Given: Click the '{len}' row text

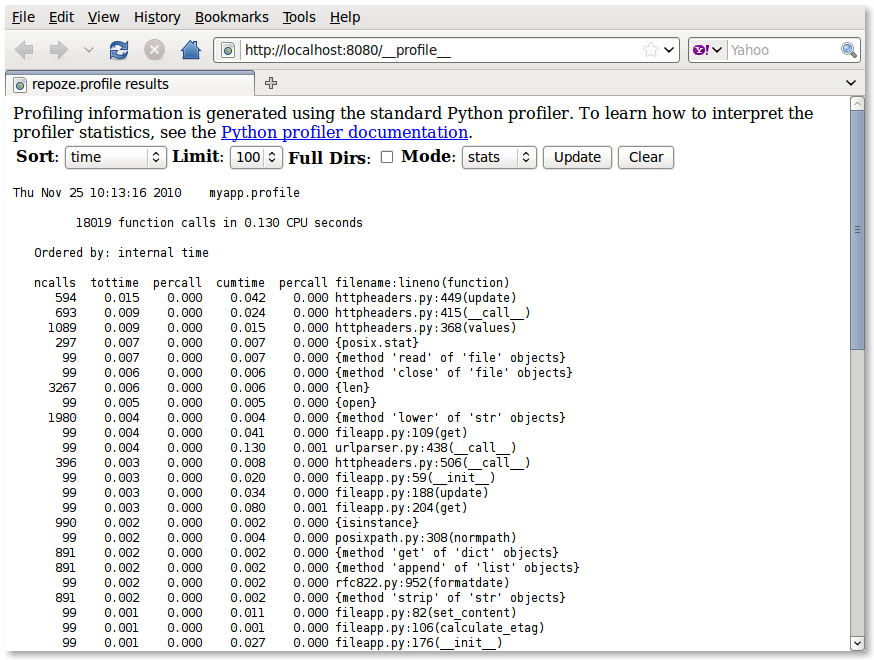Looking at the screenshot, I should tap(352, 388).
